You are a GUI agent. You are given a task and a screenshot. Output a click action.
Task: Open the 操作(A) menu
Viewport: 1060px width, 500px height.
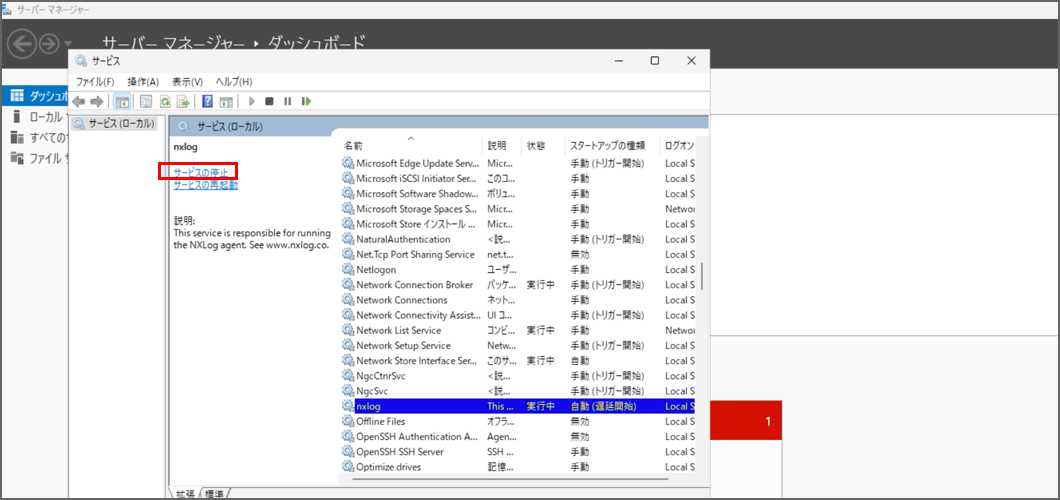[143, 81]
